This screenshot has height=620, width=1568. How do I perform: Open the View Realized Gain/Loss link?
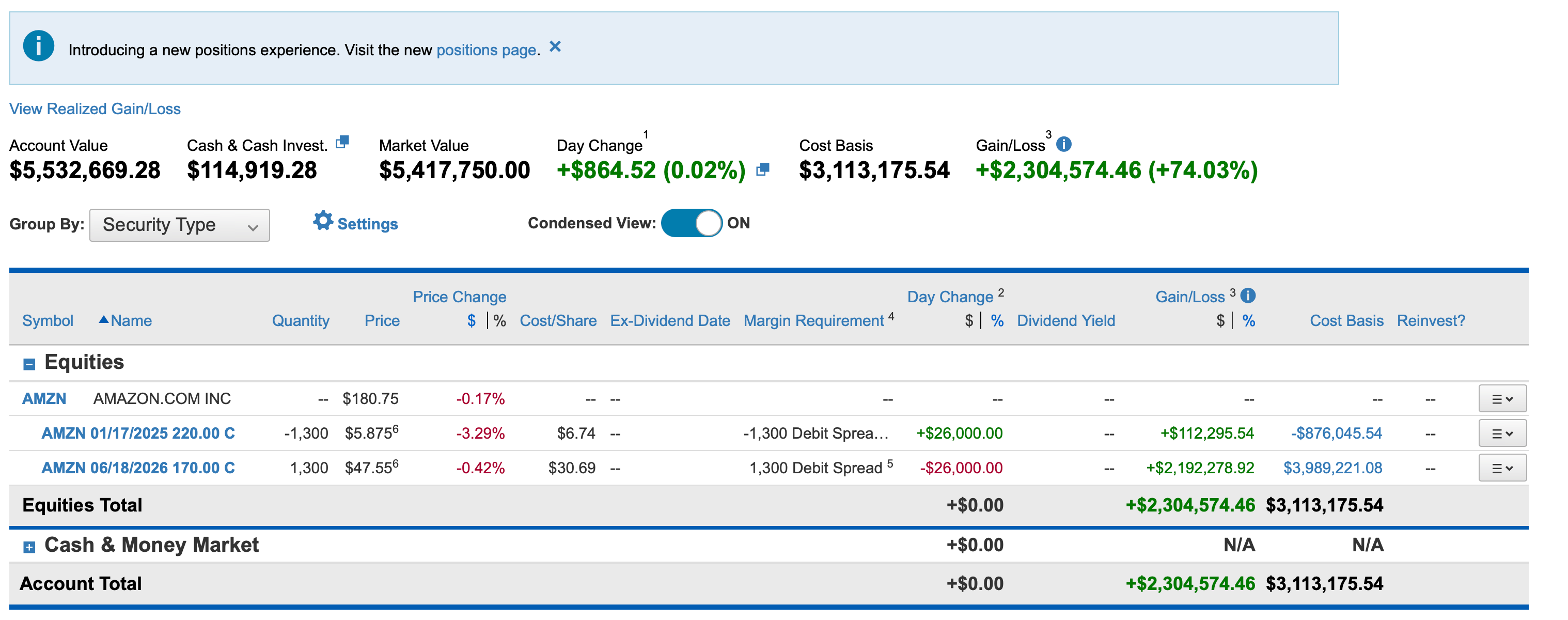point(95,109)
